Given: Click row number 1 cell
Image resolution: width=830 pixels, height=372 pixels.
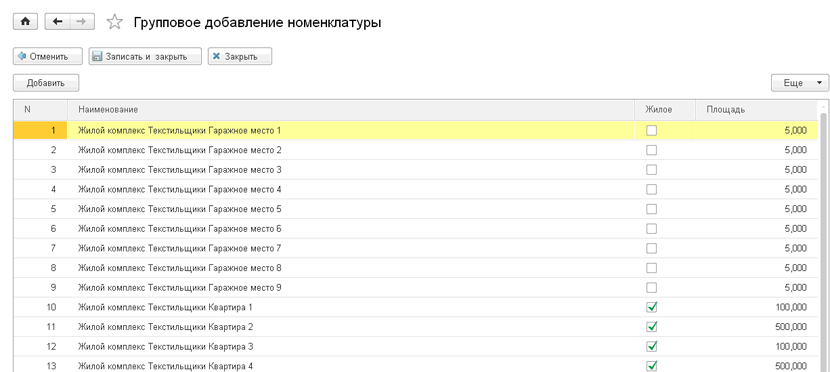Looking at the screenshot, I should (40, 130).
